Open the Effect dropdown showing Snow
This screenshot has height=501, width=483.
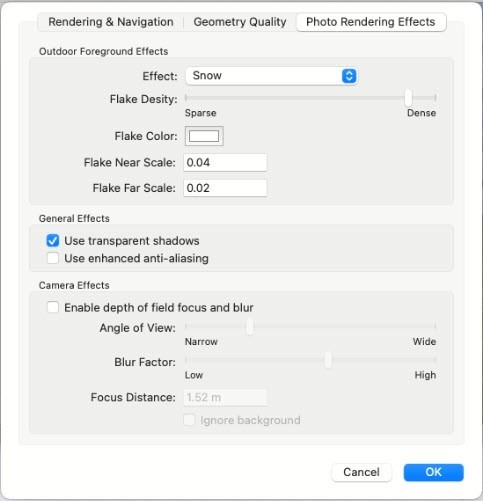271,76
